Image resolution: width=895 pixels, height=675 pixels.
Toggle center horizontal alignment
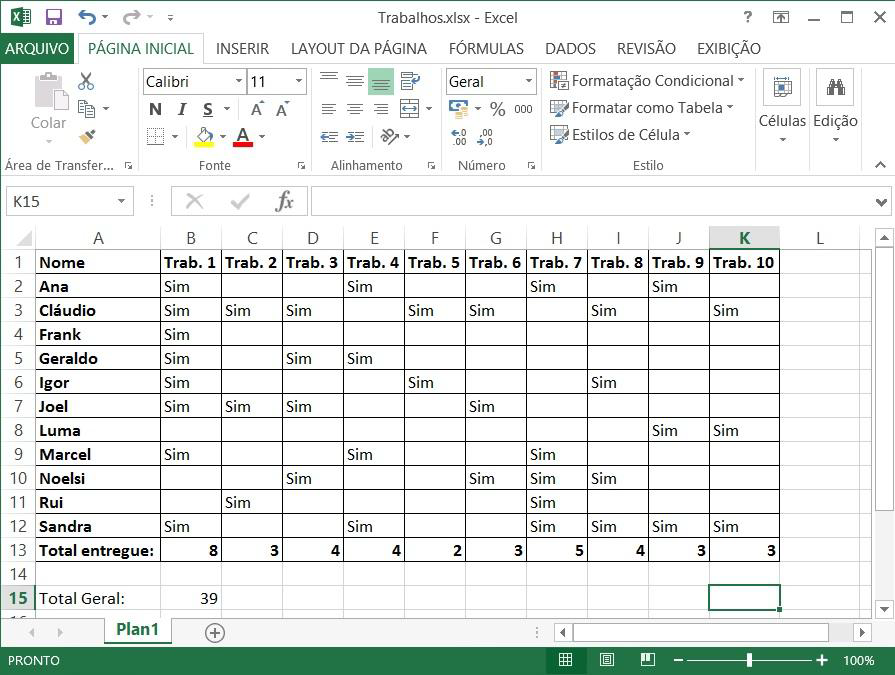354,109
